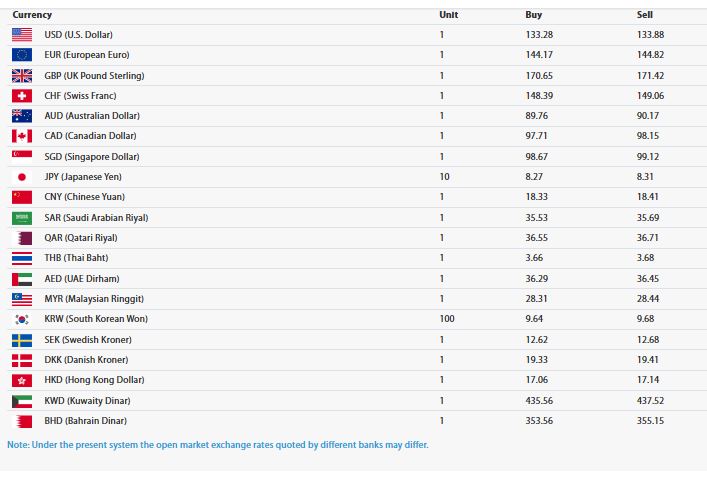Viewport: 707px width, 477px height.
Task: Click the Japanese flag icon
Action: pyautogui.click(x=22, y=177)
